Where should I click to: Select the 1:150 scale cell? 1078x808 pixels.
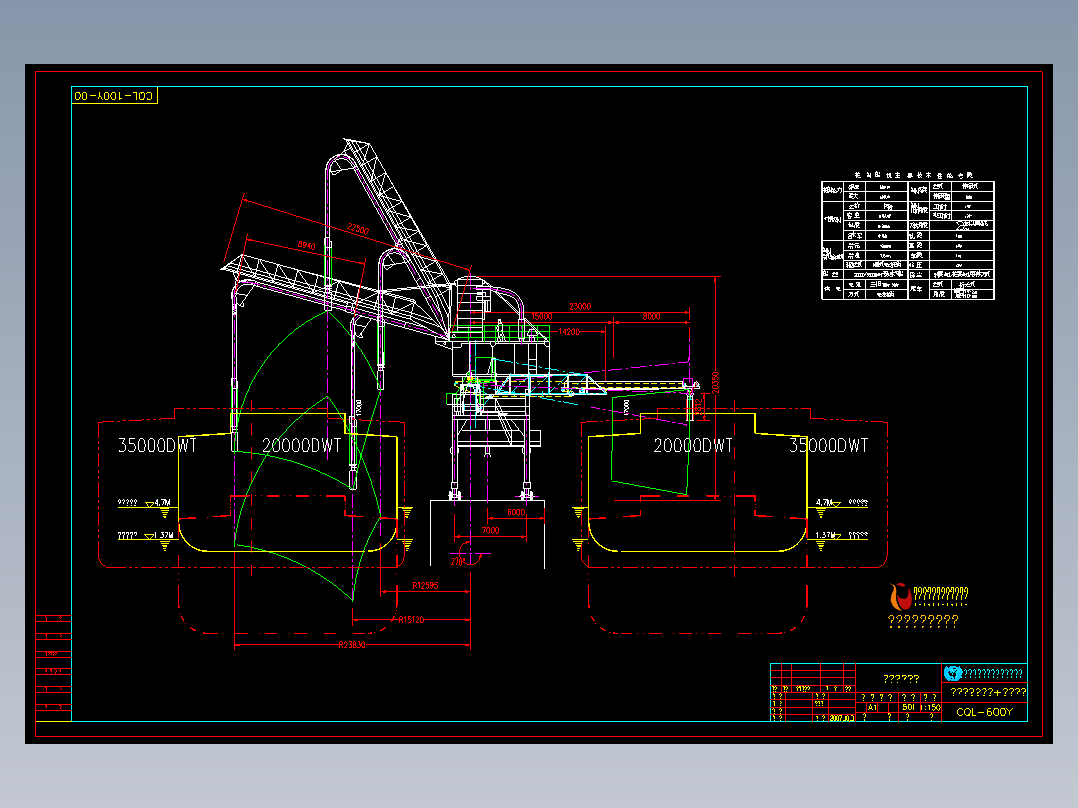[x=930, y=707]
